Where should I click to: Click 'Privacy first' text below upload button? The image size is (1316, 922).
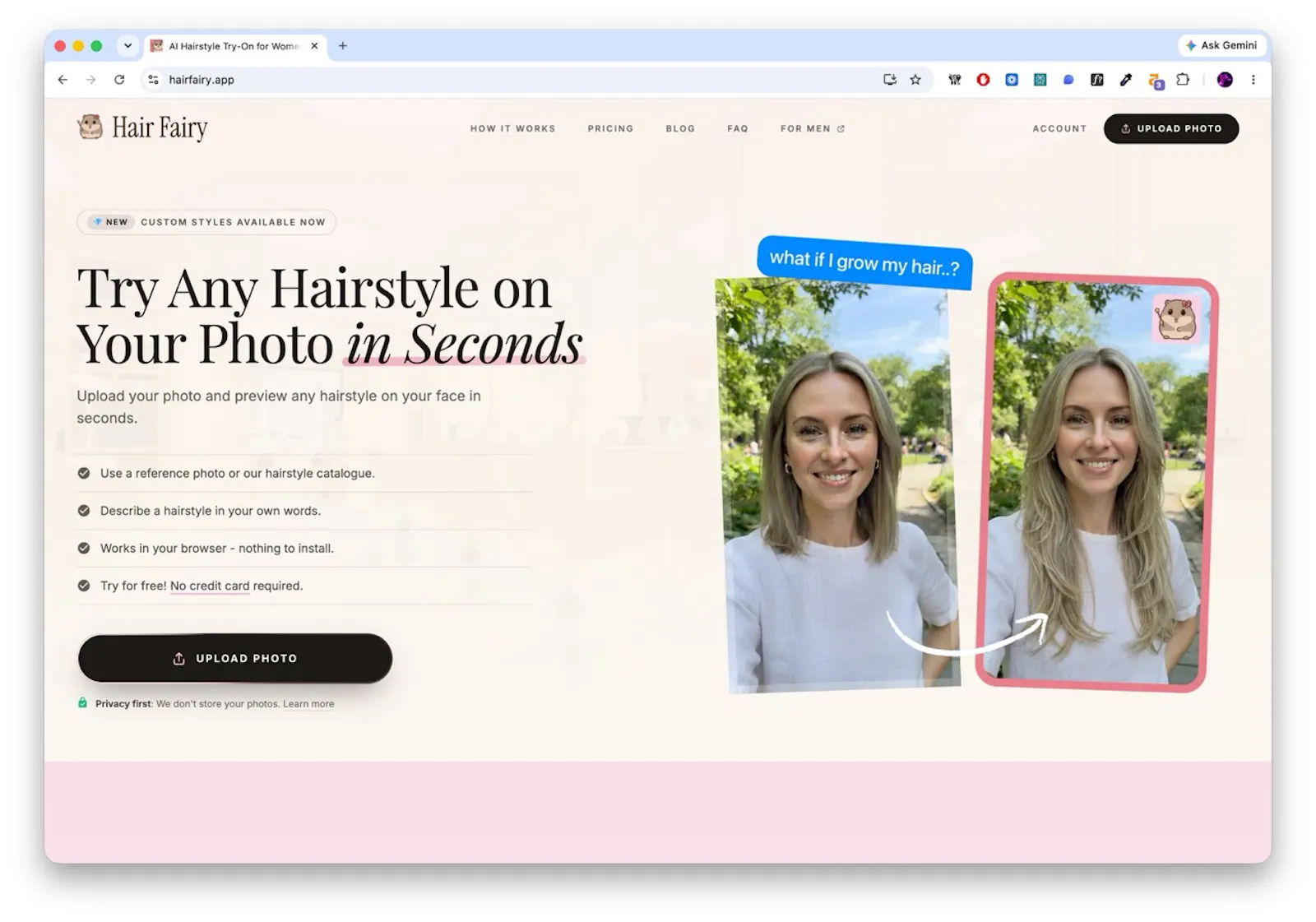pos(123,704)
